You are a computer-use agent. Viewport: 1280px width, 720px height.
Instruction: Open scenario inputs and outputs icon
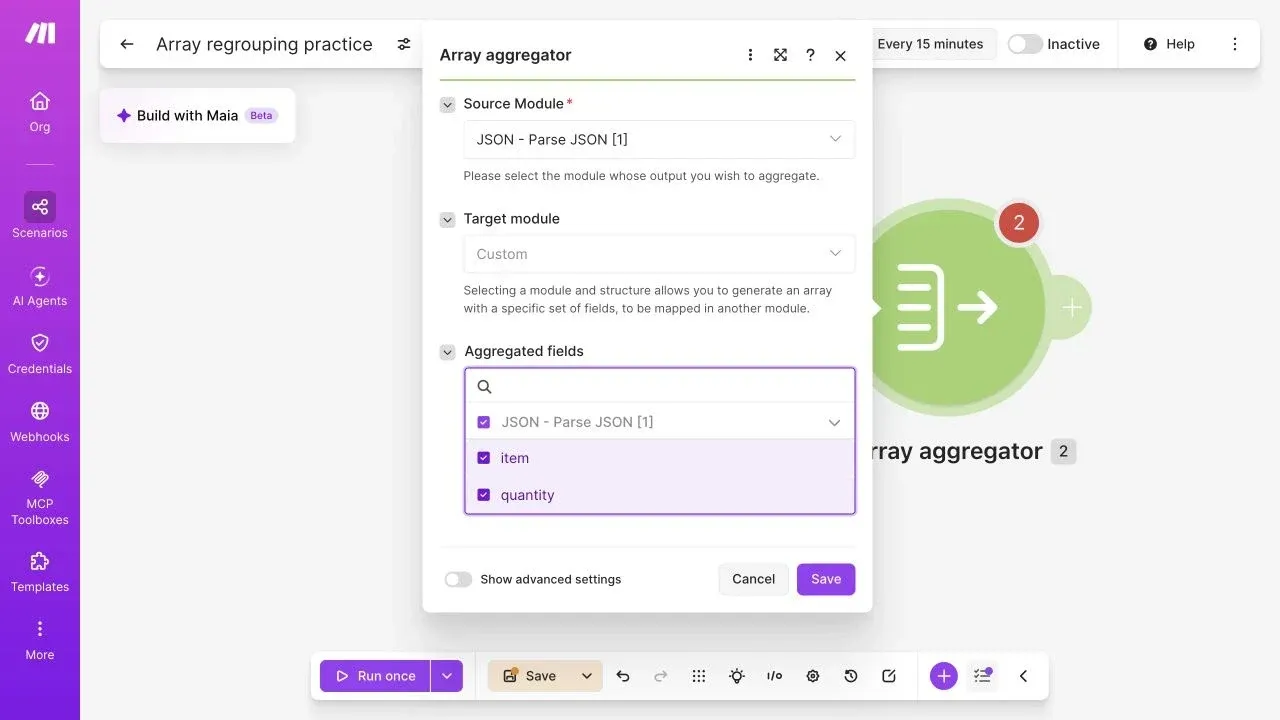(774, 676)
